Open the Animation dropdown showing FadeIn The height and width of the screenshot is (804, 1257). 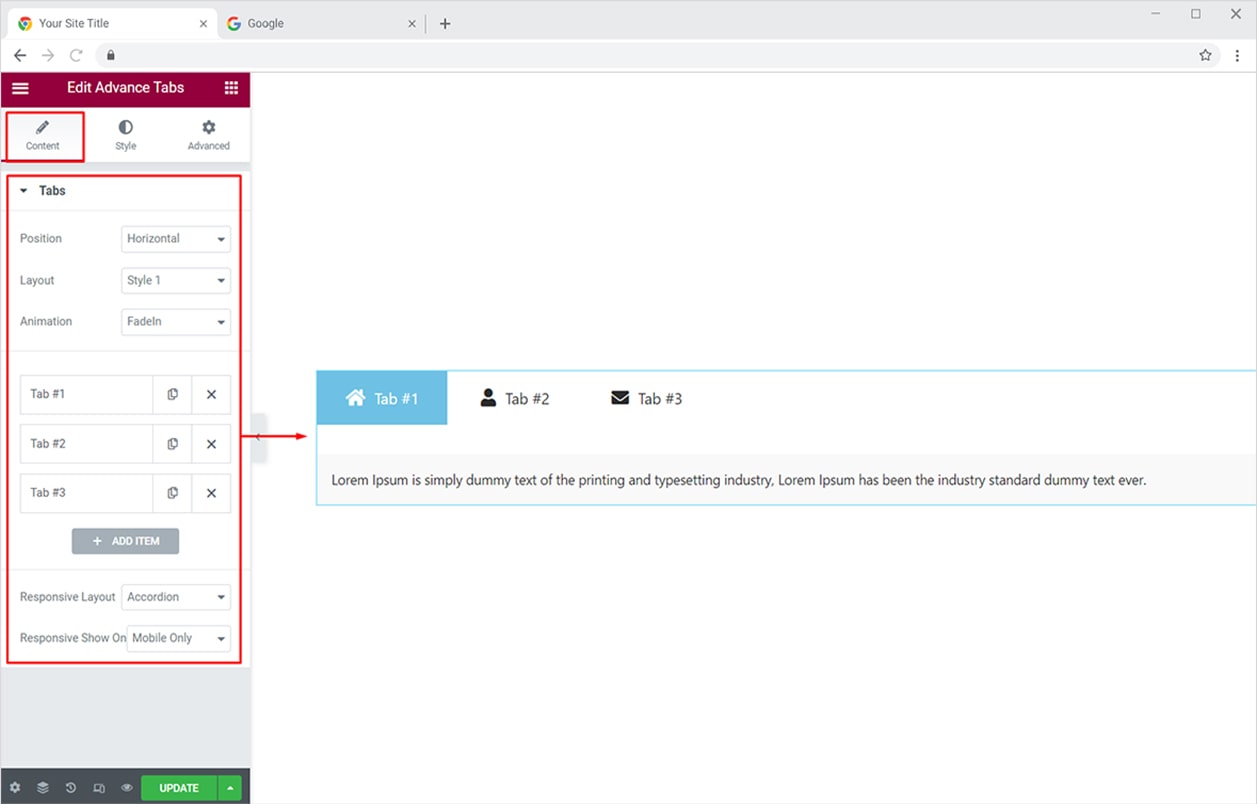pos(176,322)
